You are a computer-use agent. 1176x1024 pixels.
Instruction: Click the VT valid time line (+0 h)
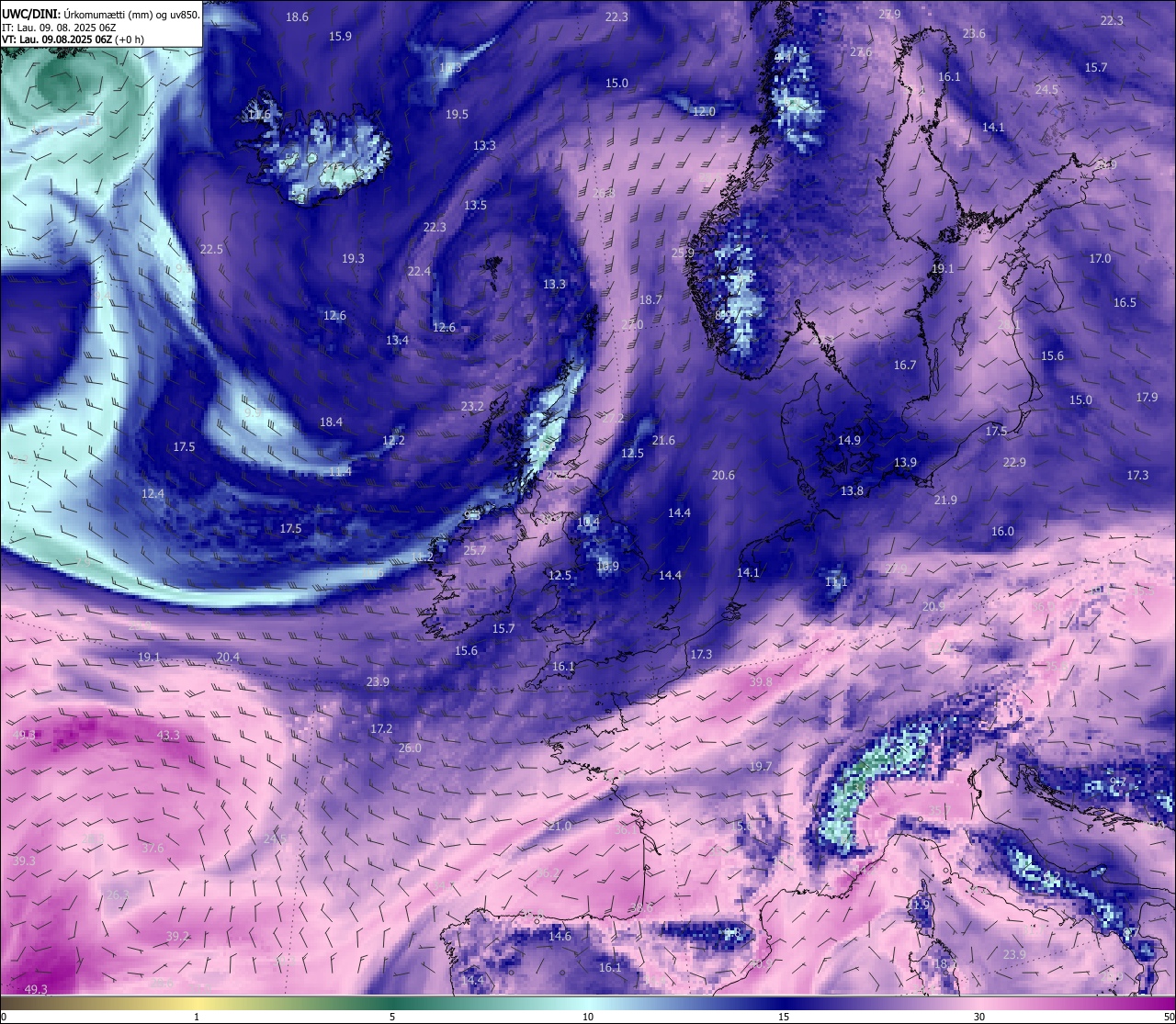coord(73,39)
